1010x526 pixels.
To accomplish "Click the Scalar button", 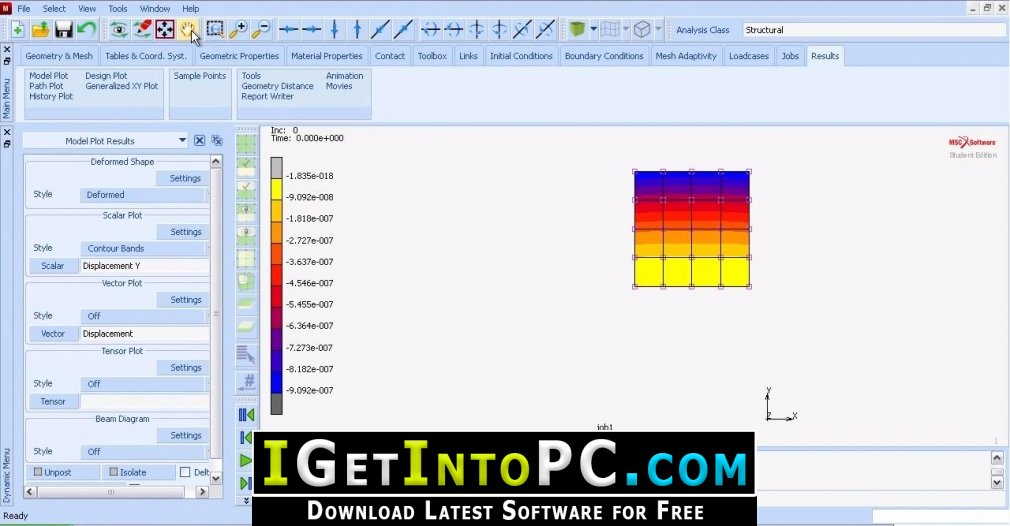I will (53, 265).
